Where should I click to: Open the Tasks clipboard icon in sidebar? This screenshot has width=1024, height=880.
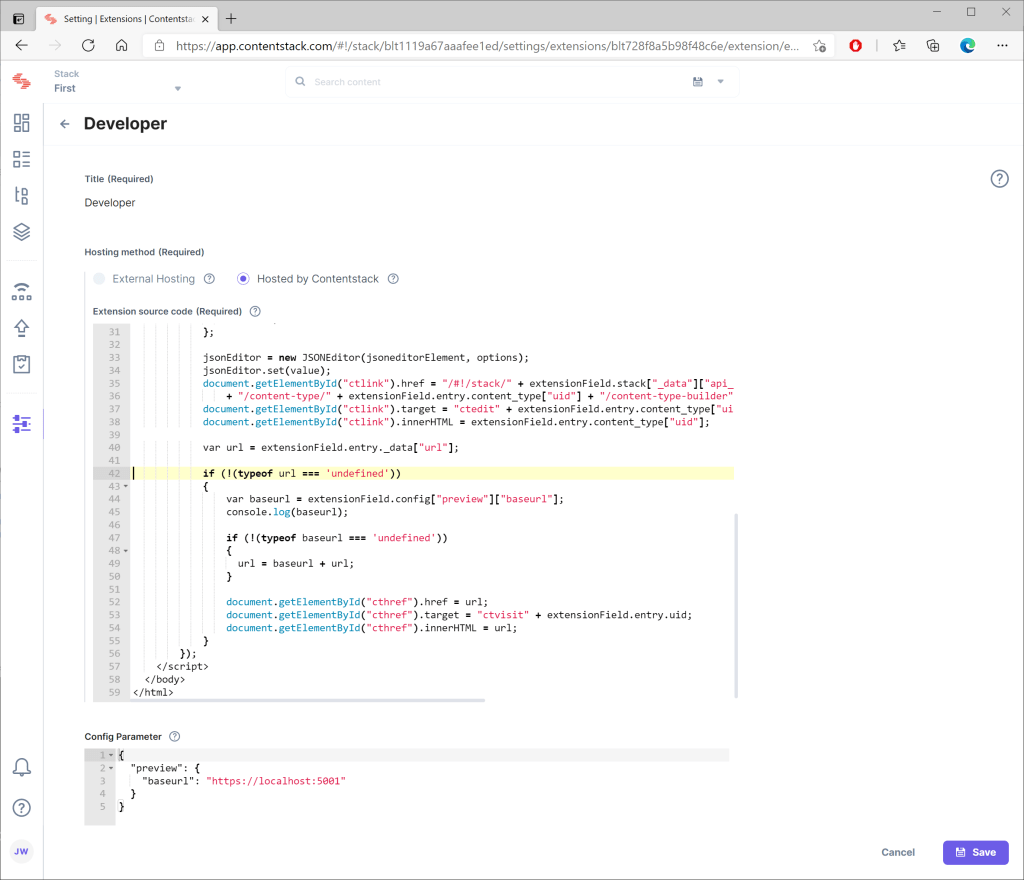point(22,364)
